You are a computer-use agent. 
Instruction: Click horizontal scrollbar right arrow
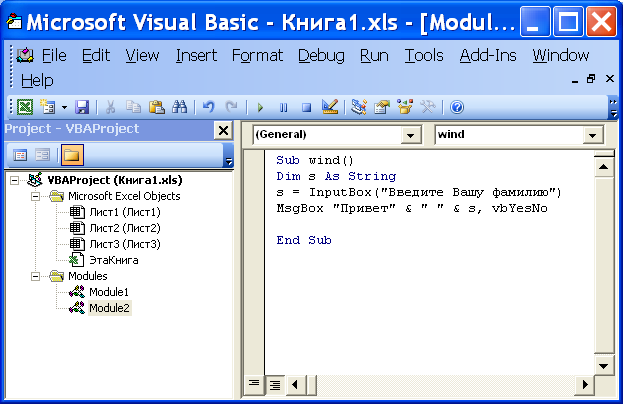pyautogui.click(x=585, y=384)
